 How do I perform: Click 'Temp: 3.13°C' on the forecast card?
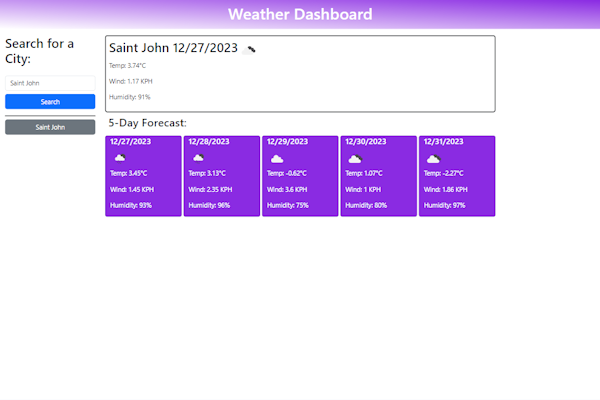207,173
